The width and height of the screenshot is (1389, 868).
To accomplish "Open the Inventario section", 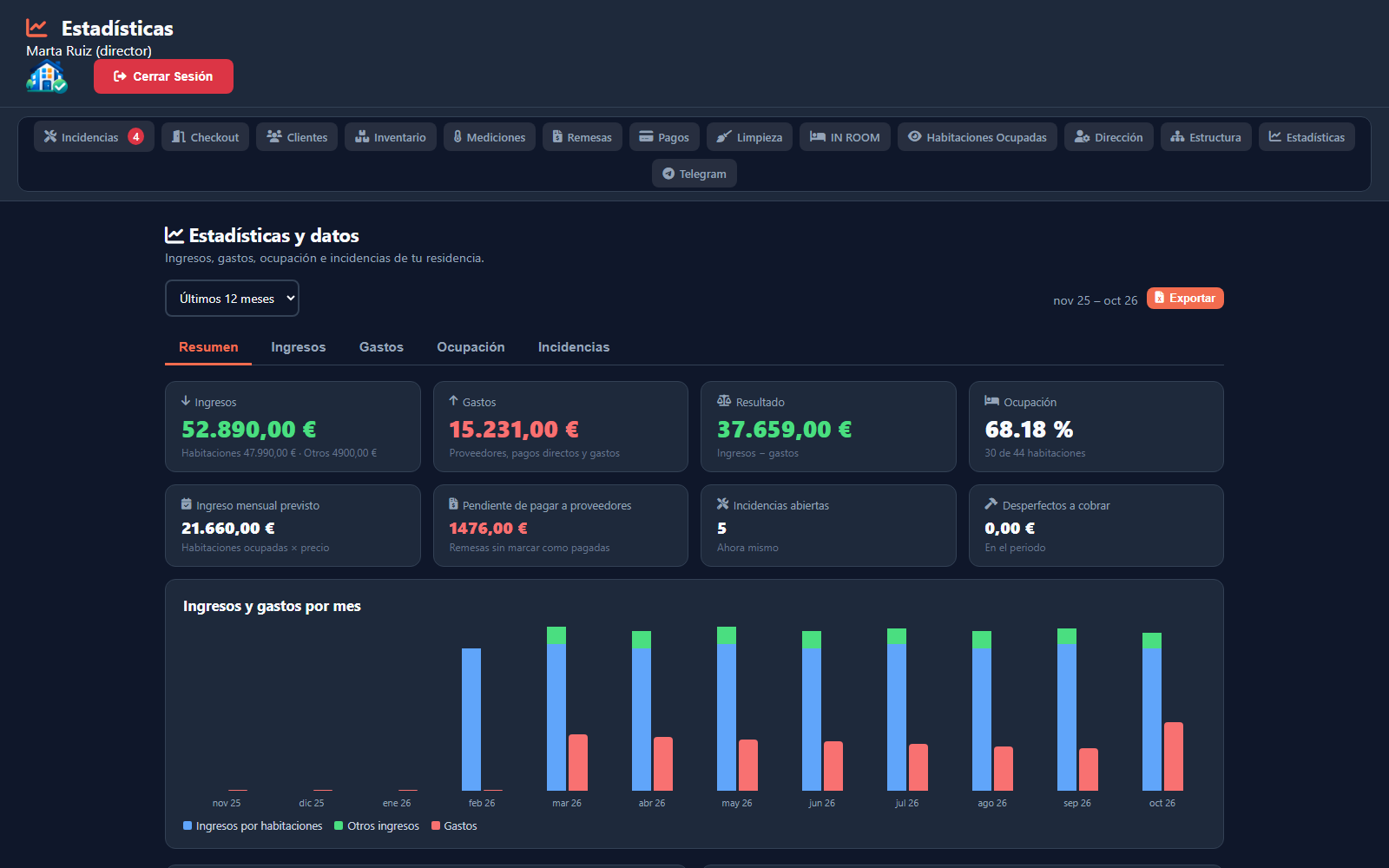I will coord(391,137).
